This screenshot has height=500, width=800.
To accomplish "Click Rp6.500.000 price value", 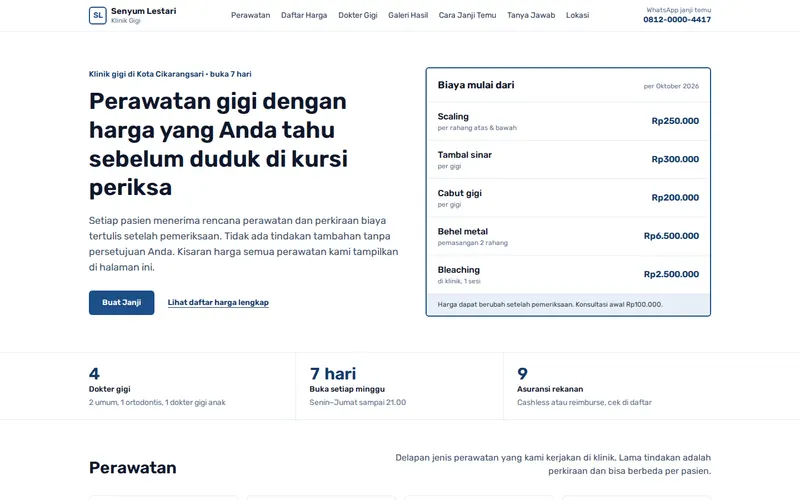I will pos(671,236).
